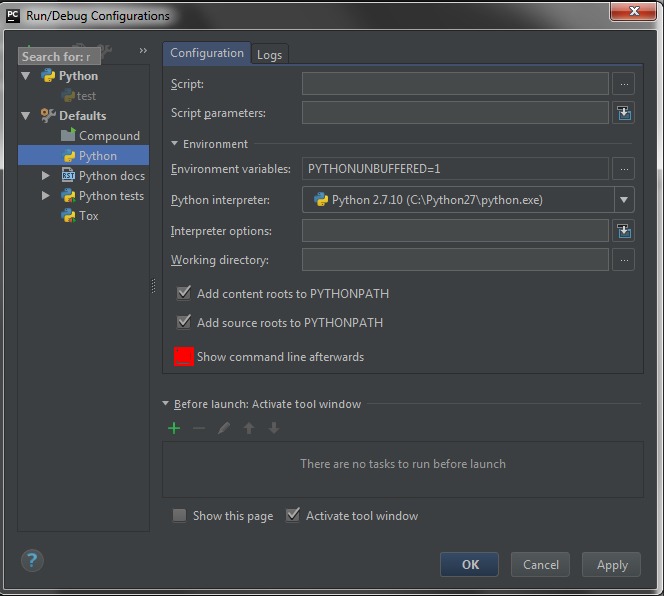Select the Defaults group row

click(83, 116)
